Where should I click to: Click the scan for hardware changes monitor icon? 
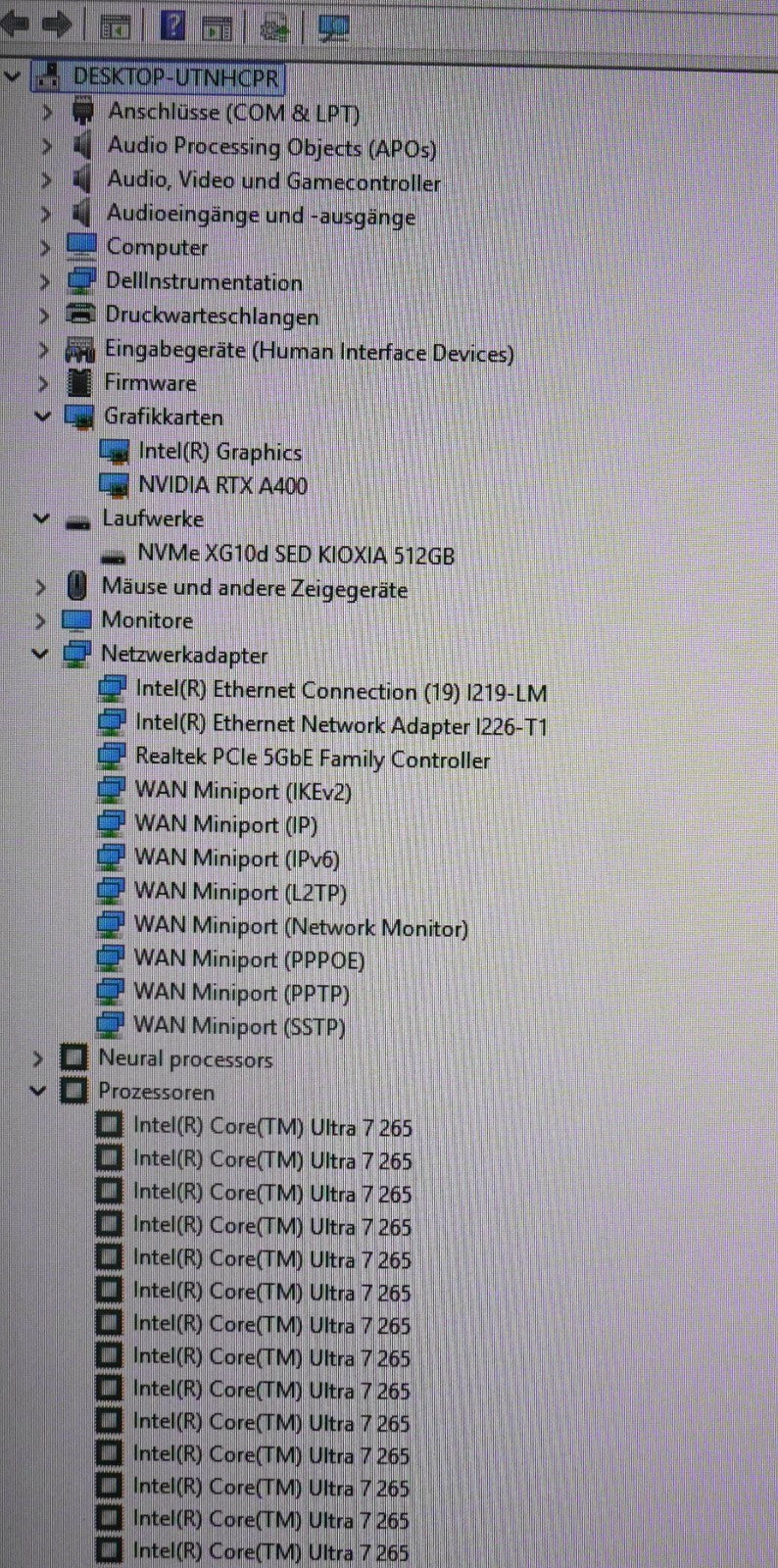(334, 27)
